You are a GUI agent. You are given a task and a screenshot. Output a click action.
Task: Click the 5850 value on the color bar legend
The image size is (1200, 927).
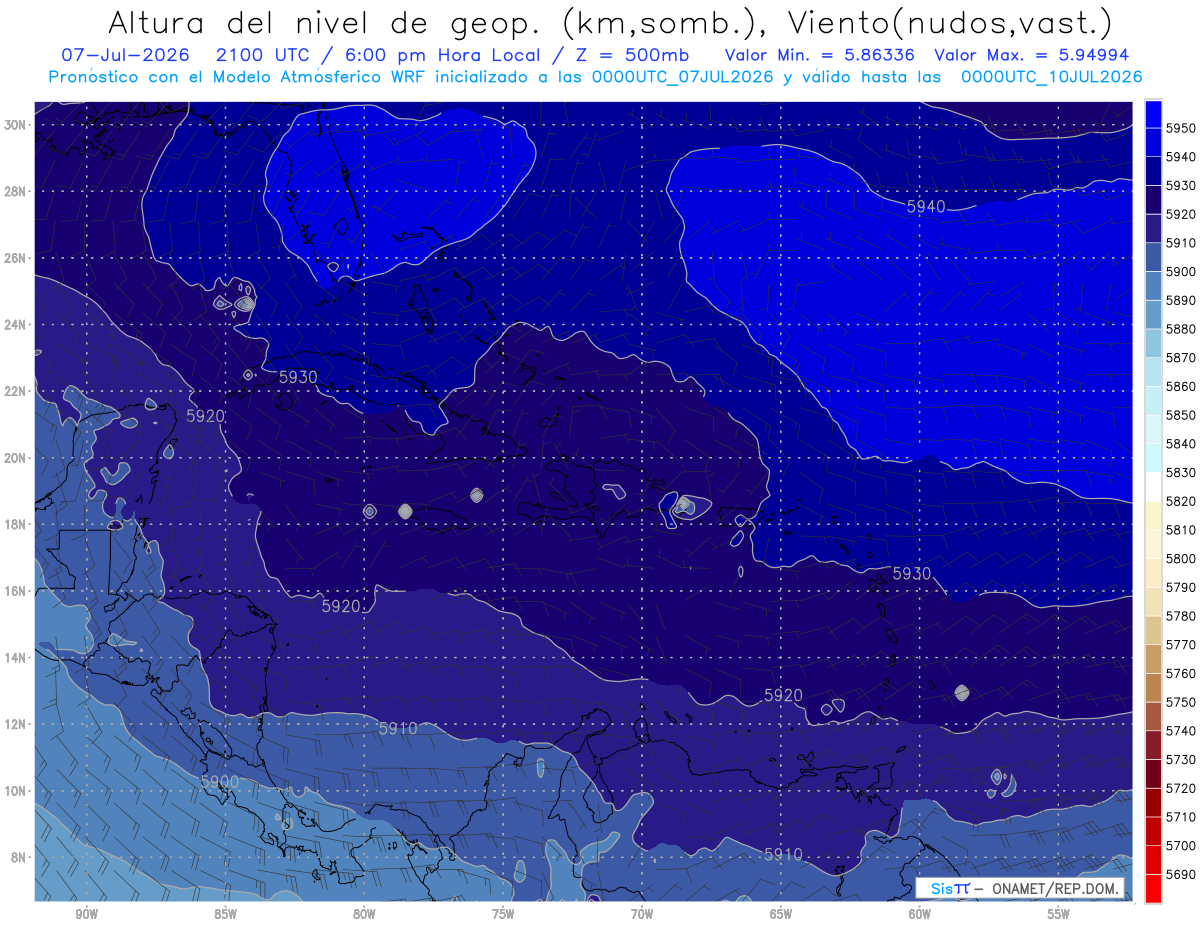pos(1181,415)
